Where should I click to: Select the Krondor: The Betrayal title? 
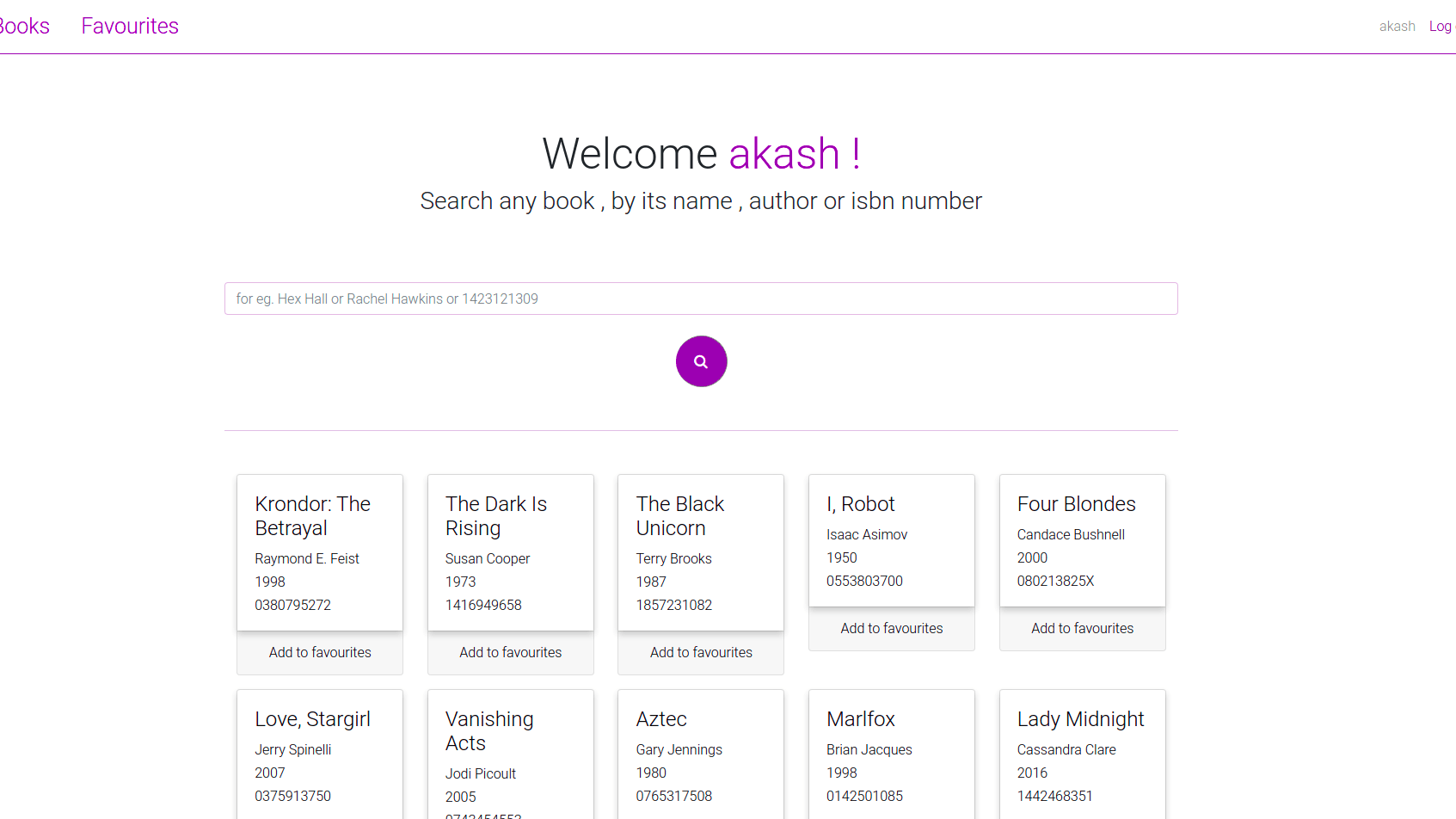pyautogui.click(x=313, y=515)
